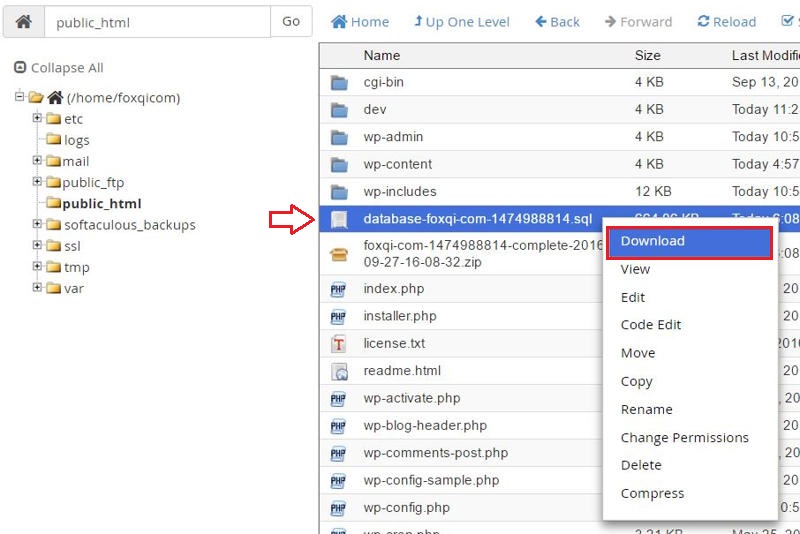Select ssl in the folder tree
This screenshot has width=800, height=534.
72,246
